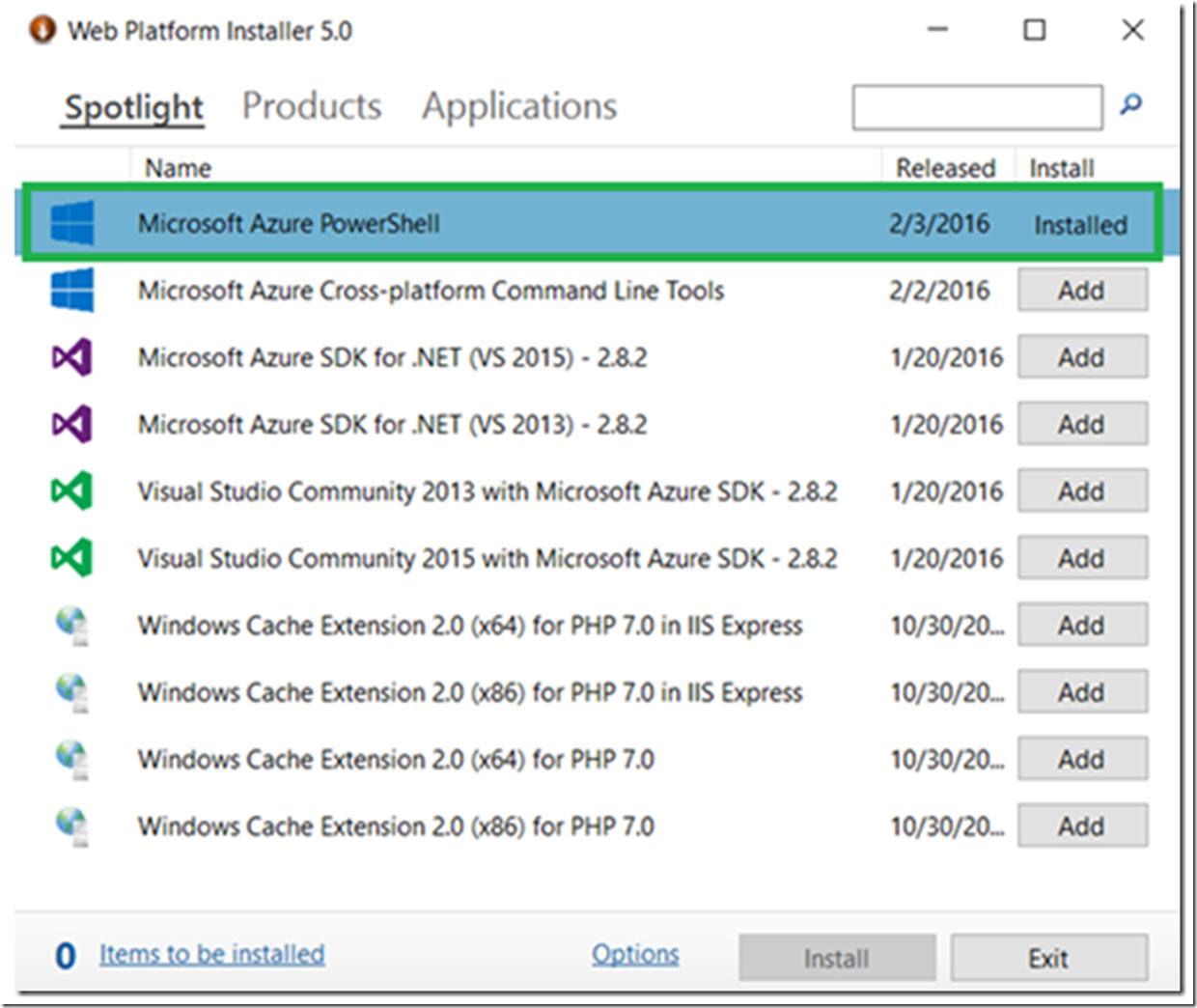Viewport: 1197px width, 1008px height.
Task: Focus the search text box
Action: [x=977, y=107]
